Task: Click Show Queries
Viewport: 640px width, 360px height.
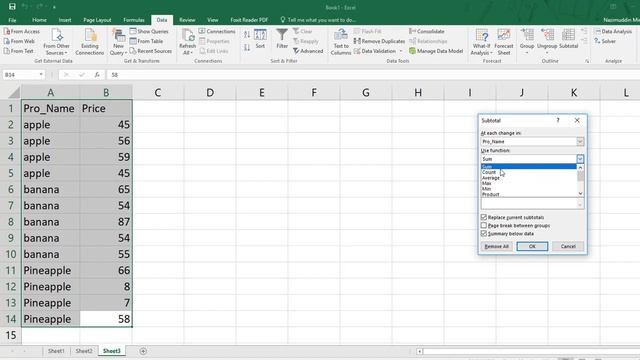Action: 149,31
